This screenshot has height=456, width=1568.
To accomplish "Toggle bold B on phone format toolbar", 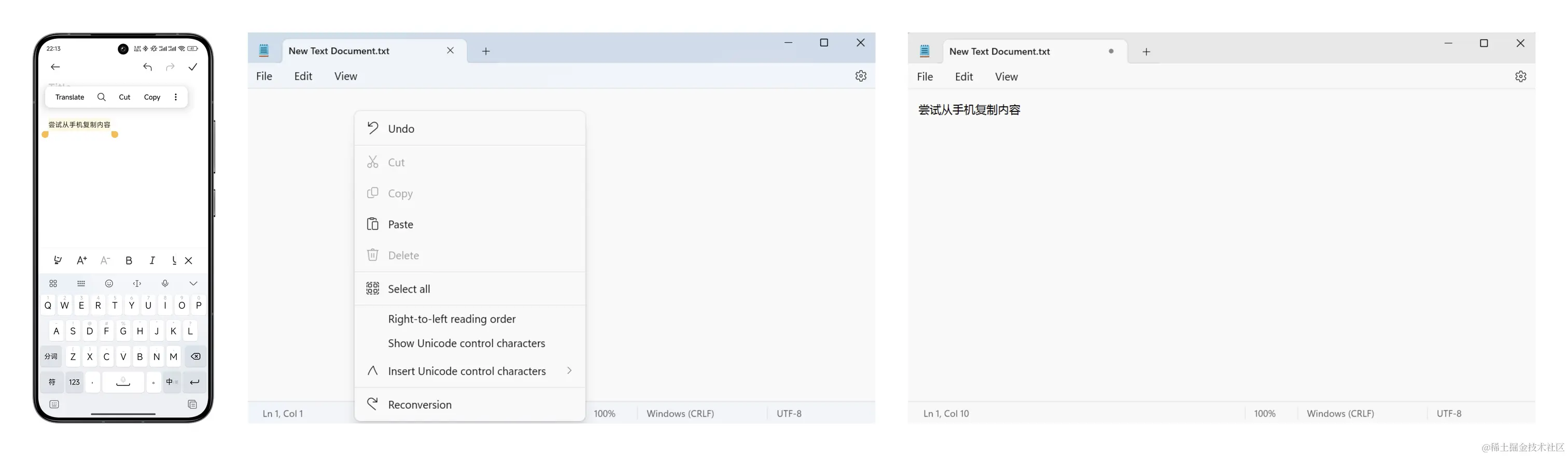I will click(x=129, y=260).
